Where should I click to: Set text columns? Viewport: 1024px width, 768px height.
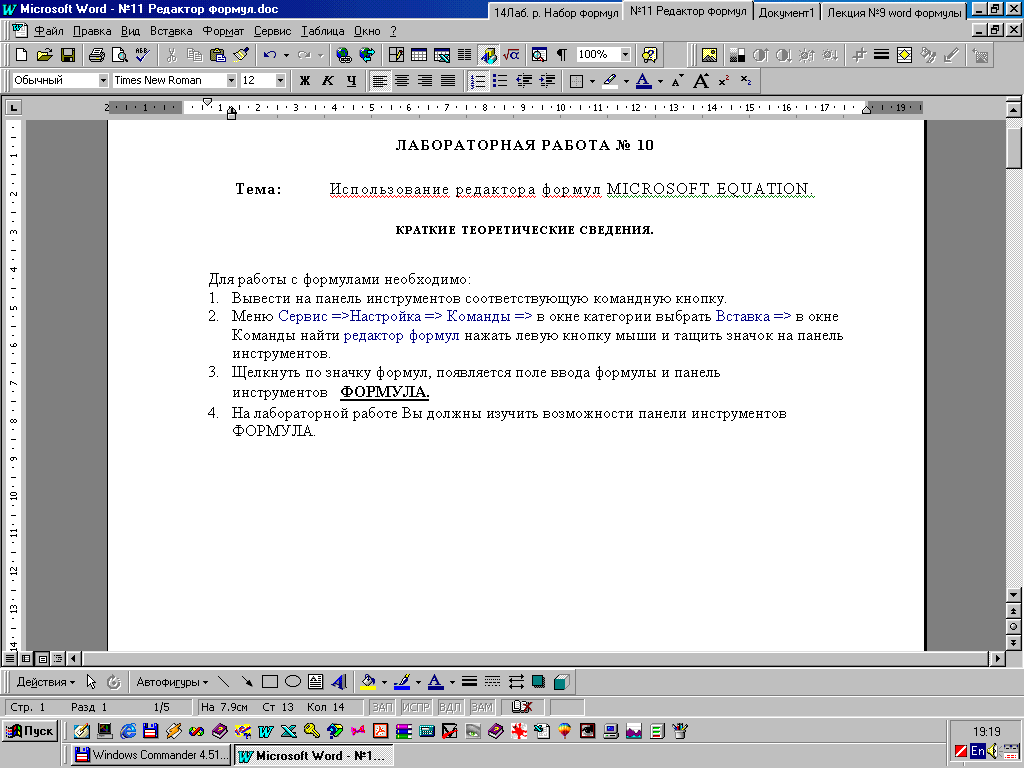point(464,55)
